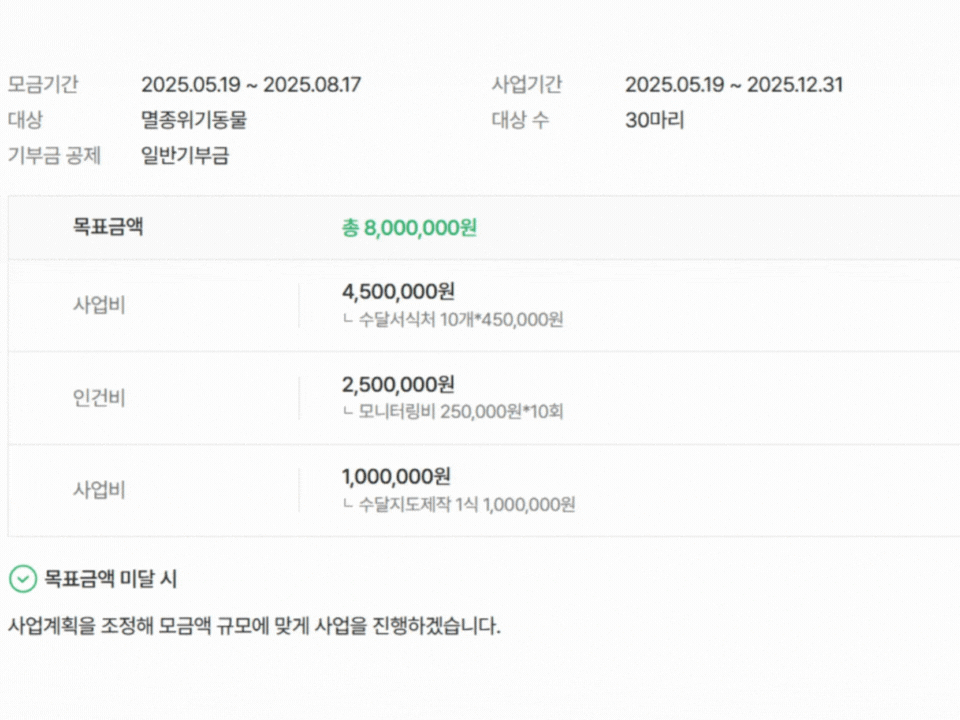Click the project period ending 2025.12.31
The width and height of the screenshot is (960, 720).
point(734,85)
